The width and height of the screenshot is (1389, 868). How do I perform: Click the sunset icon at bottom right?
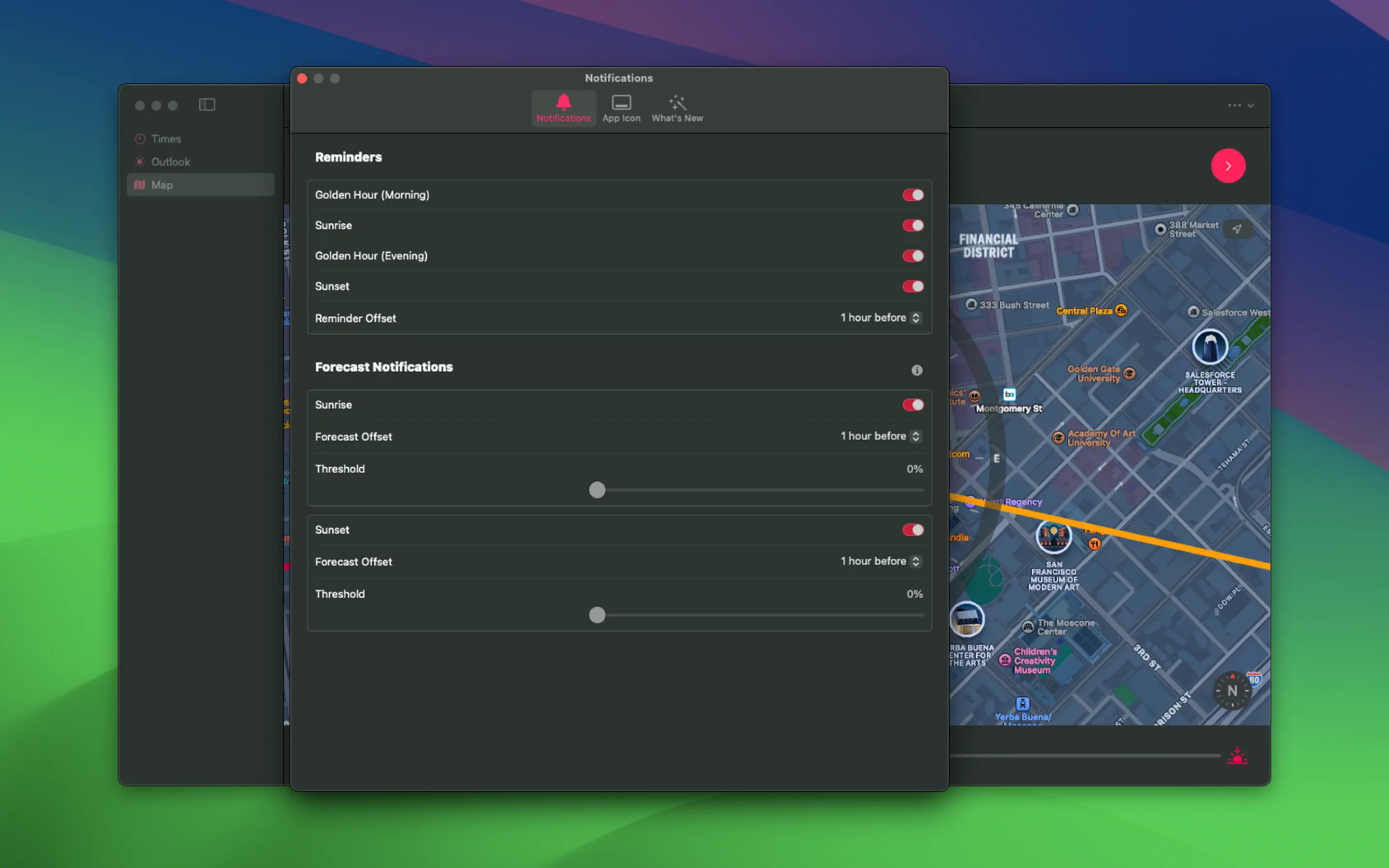1237,756
